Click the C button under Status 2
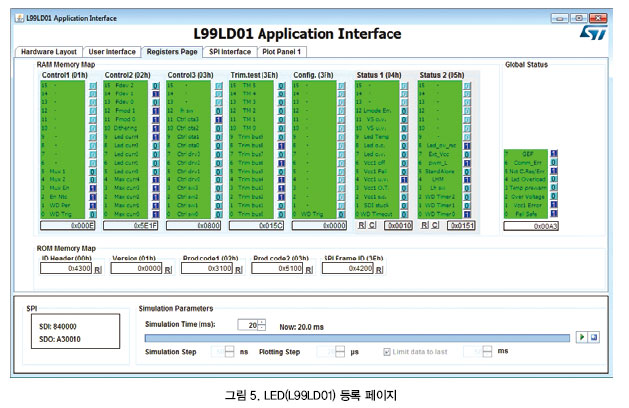This screenshot has height=408, width=629. click(435, 225)
